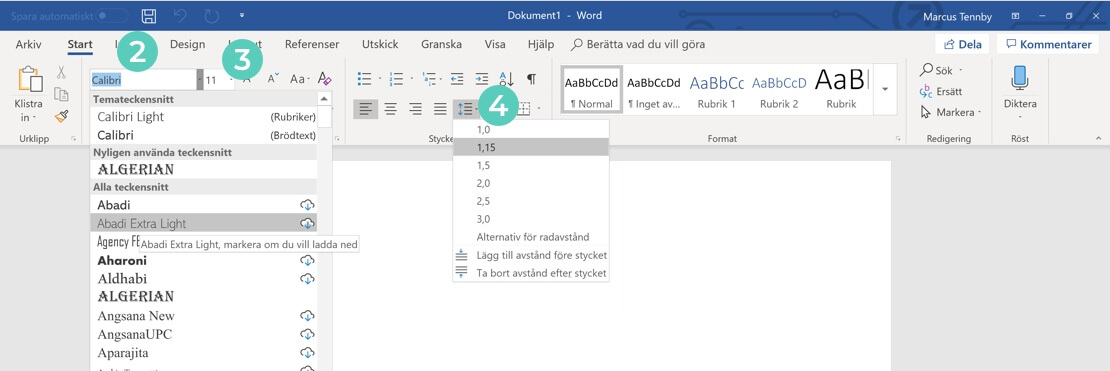Open Alternativ för radavstånd

[531, 237]
